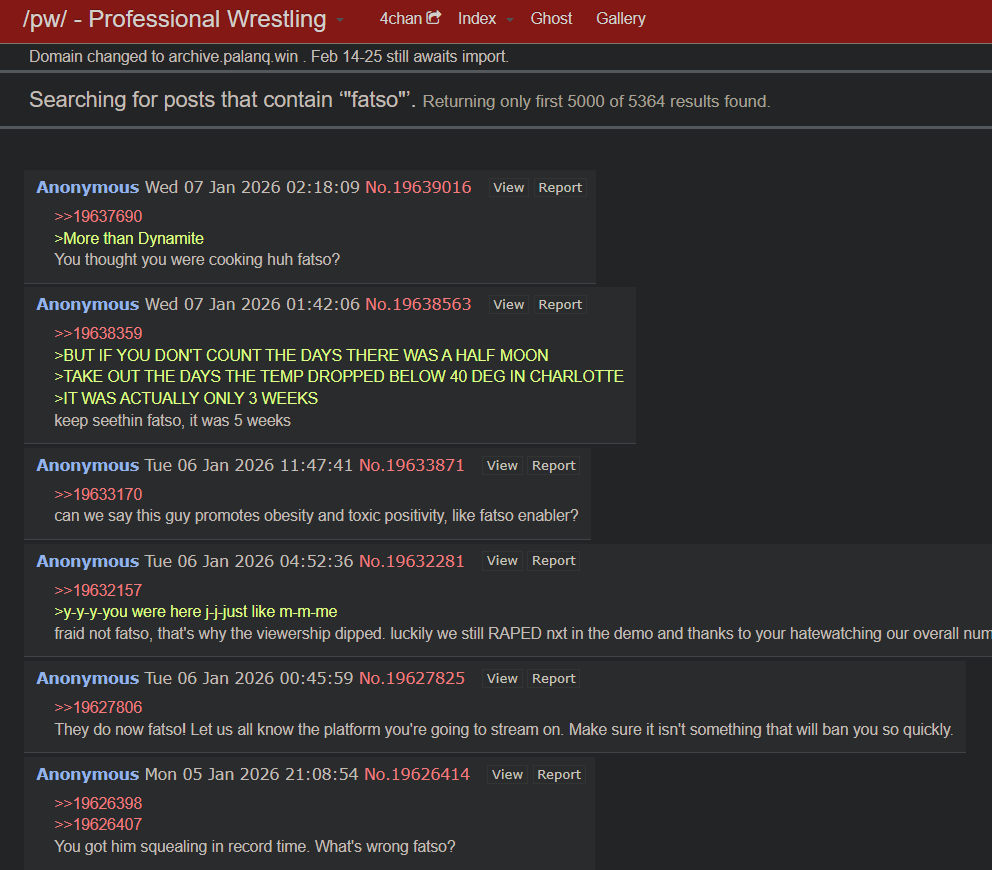Report post No.19639016
Viewport: 992px width, 870px height.
(560, 188)
